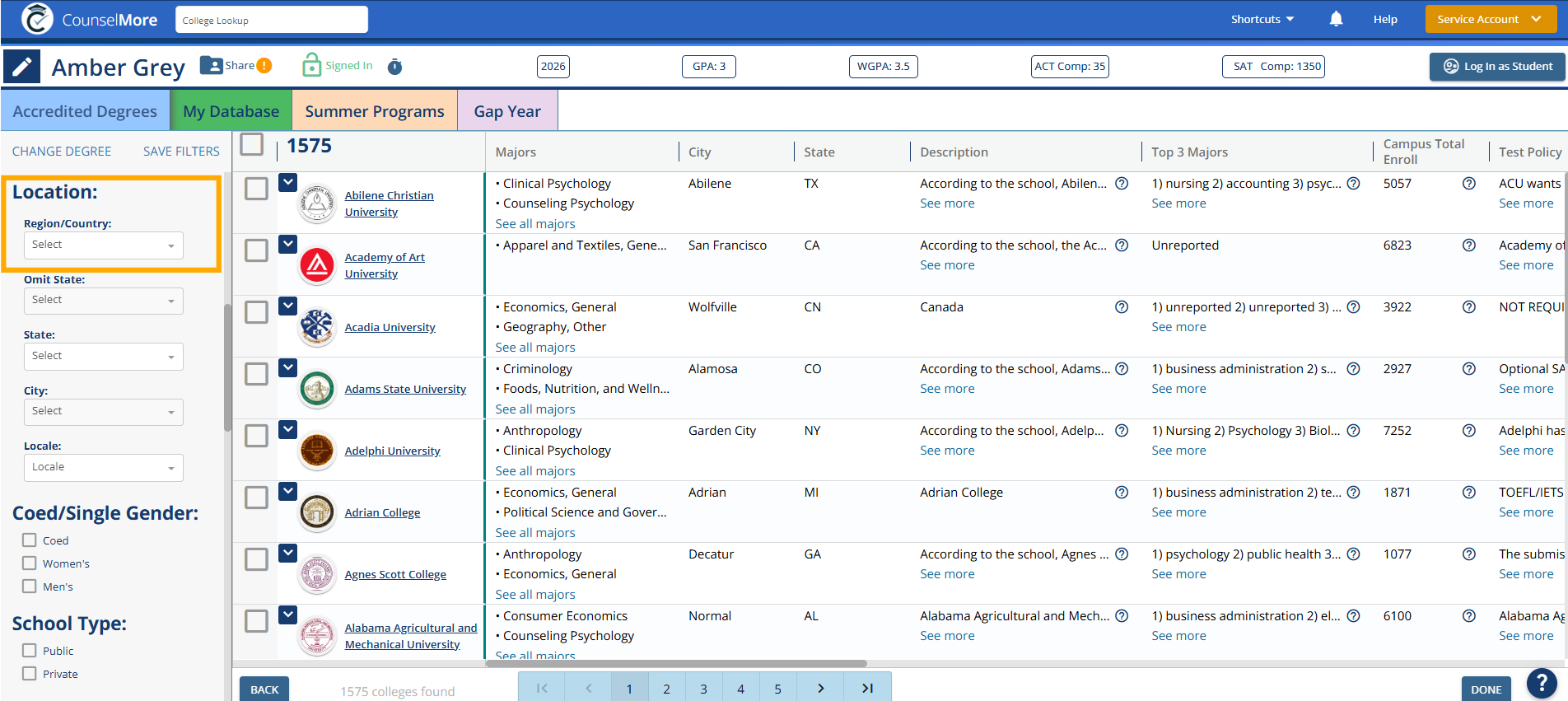Go to results page 3
The height and width of the screenshot is (701, 1568).
click(x=703, y=688)
